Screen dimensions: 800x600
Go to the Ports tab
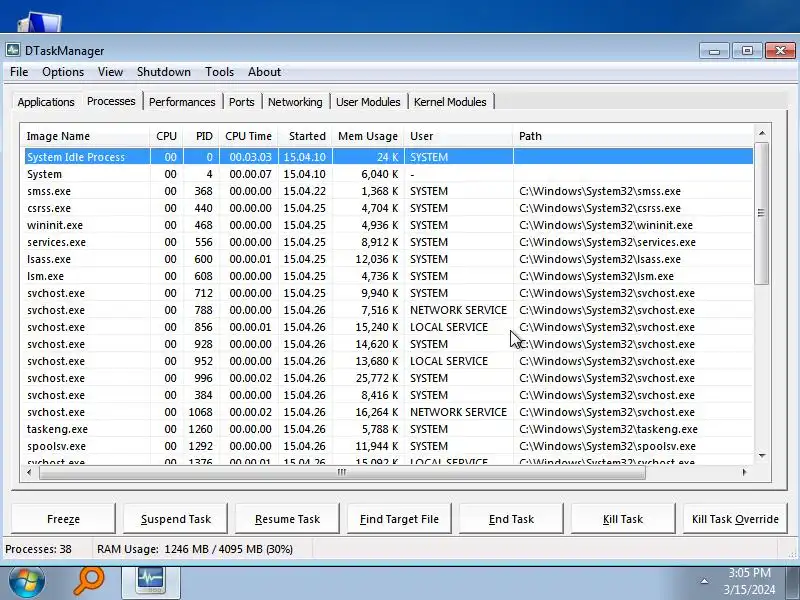pos(241,102)
